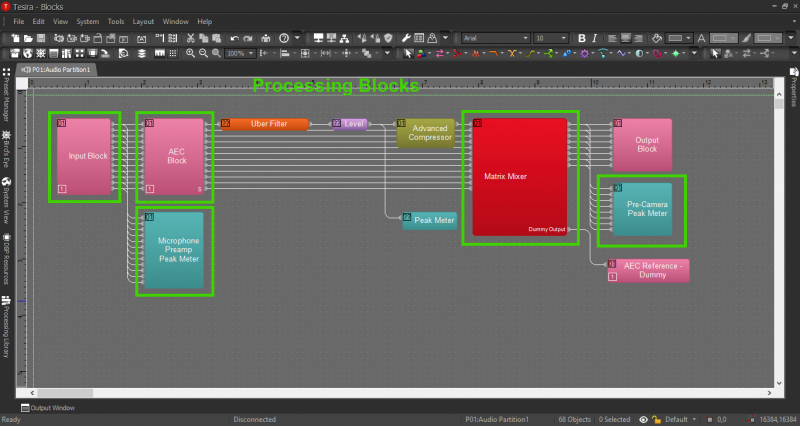Open the red waveform blocks icon

click(476, 53)
